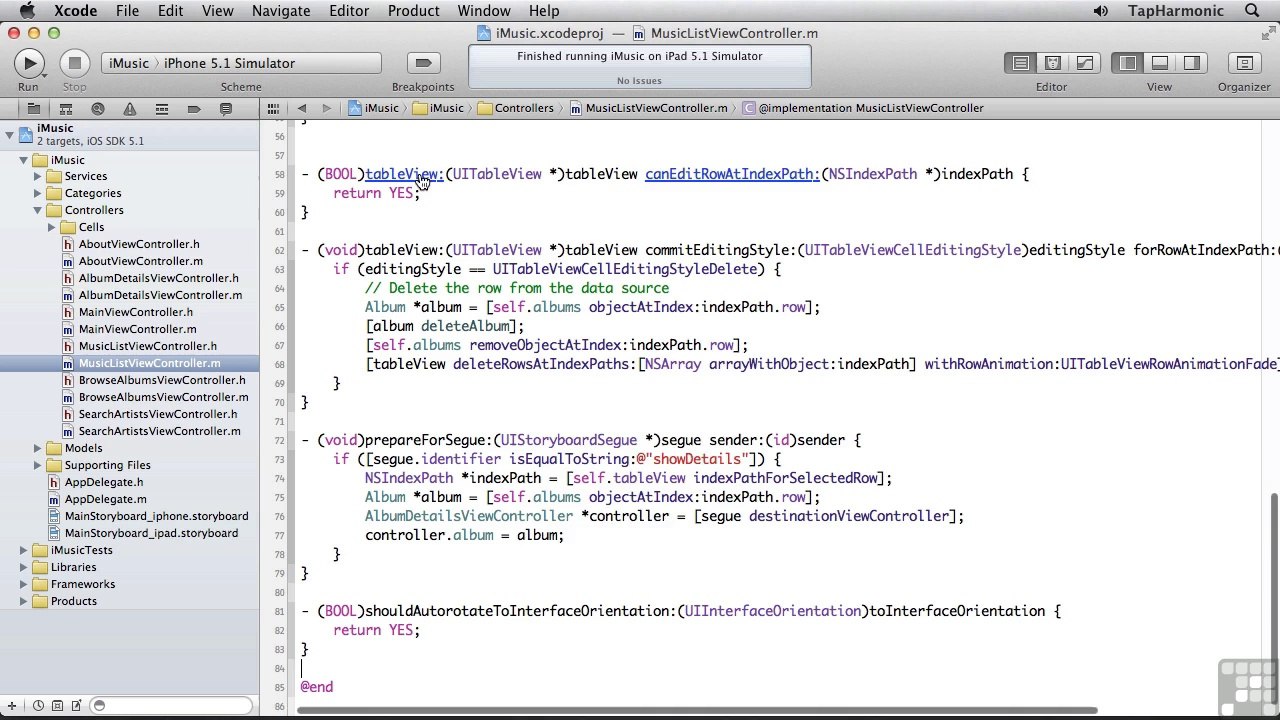Open MainViewController.h file
1280x720 pixels.
pos(137,312)
